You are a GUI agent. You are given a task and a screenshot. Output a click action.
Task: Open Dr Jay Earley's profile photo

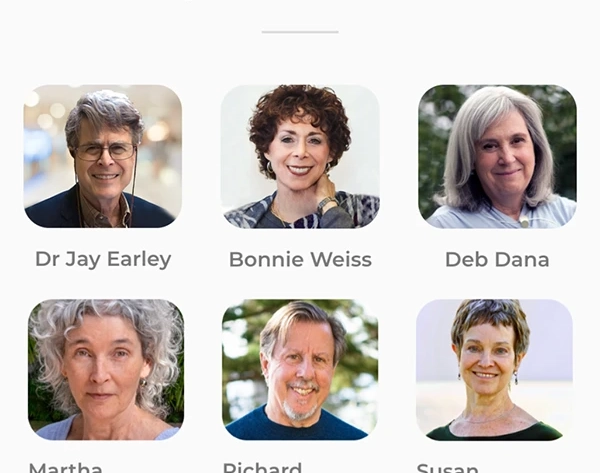point(103,156)
